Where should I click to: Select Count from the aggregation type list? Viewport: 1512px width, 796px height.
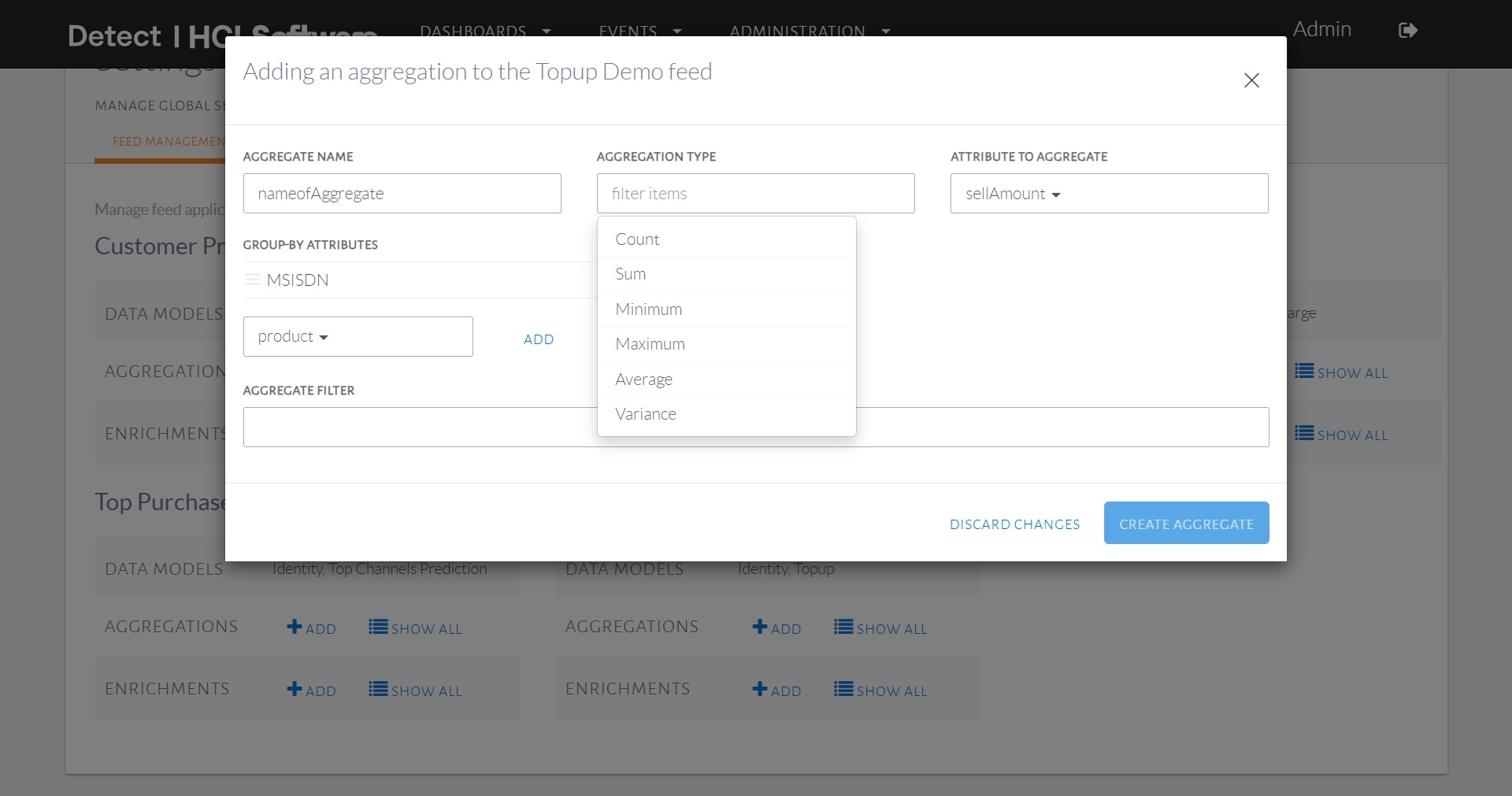click(x=637, y=239)
